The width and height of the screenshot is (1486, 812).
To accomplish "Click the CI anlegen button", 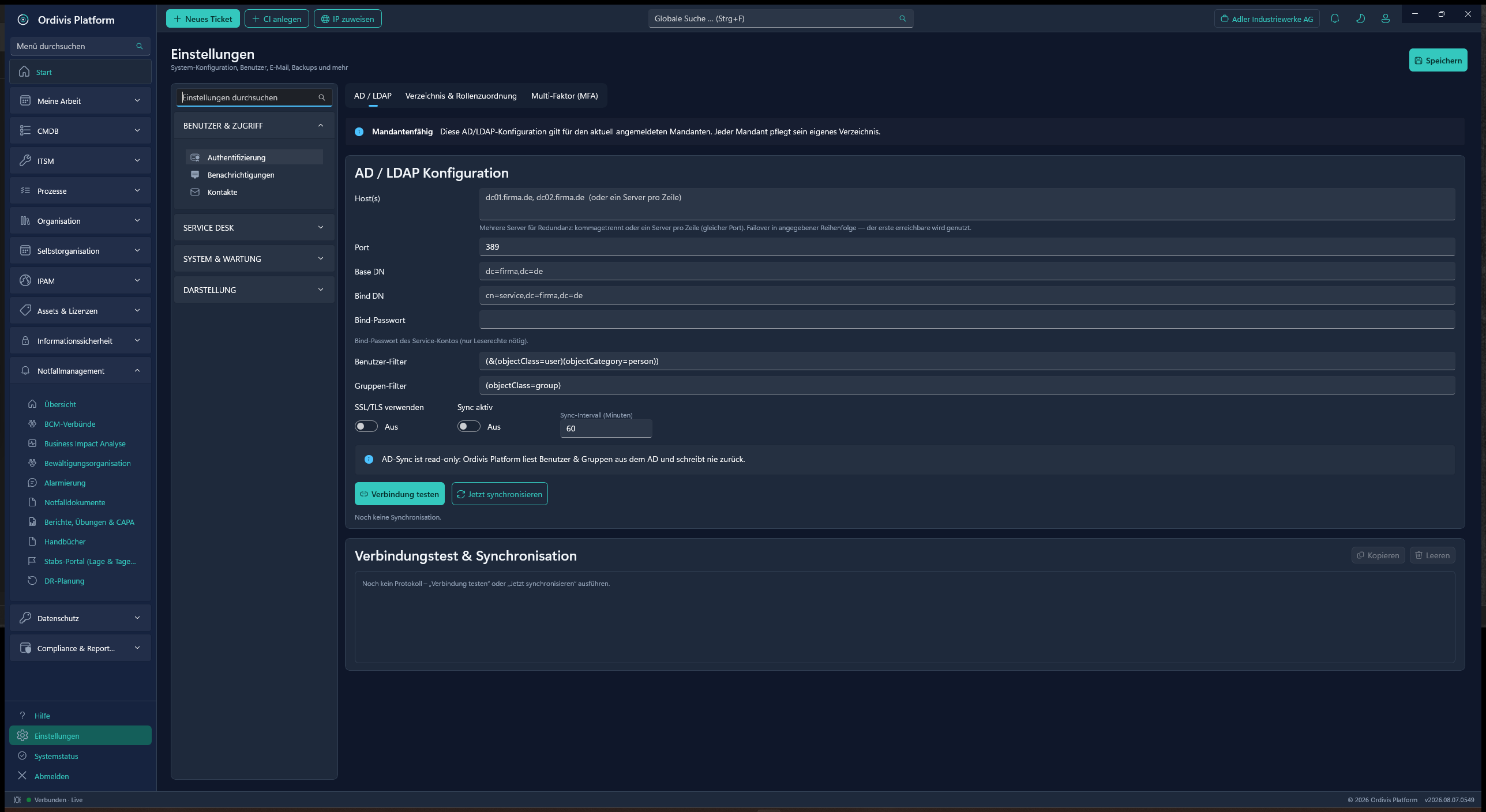I will [276, 18].
